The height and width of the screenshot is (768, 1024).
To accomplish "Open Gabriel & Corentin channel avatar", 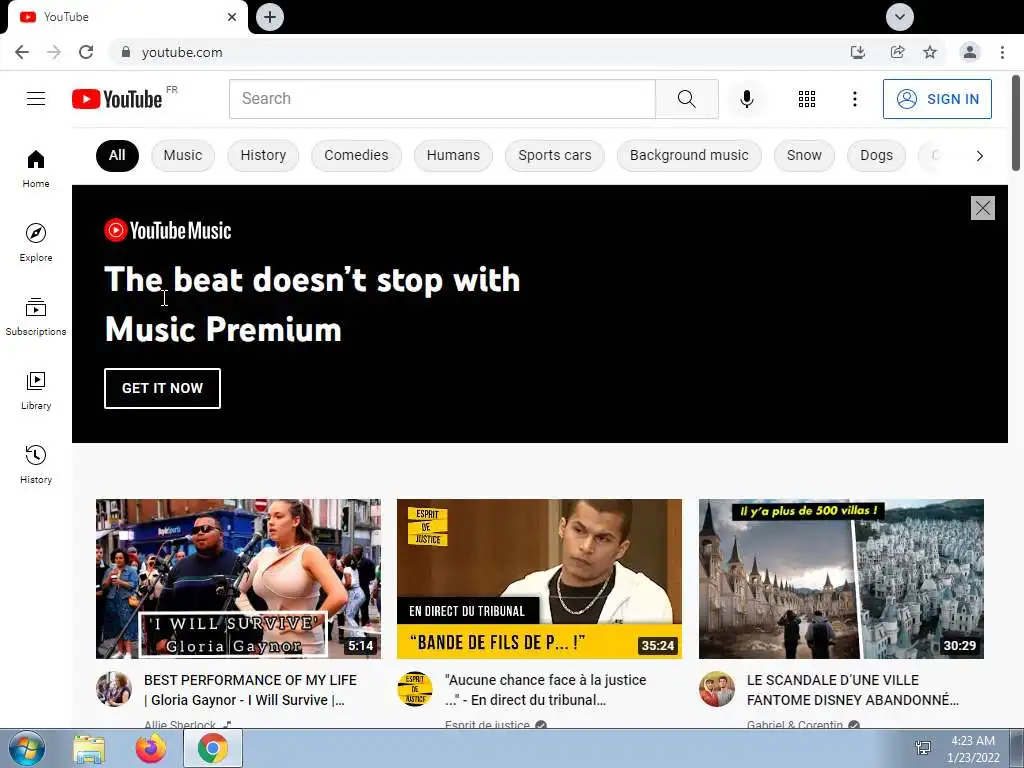I will [716, 689].
